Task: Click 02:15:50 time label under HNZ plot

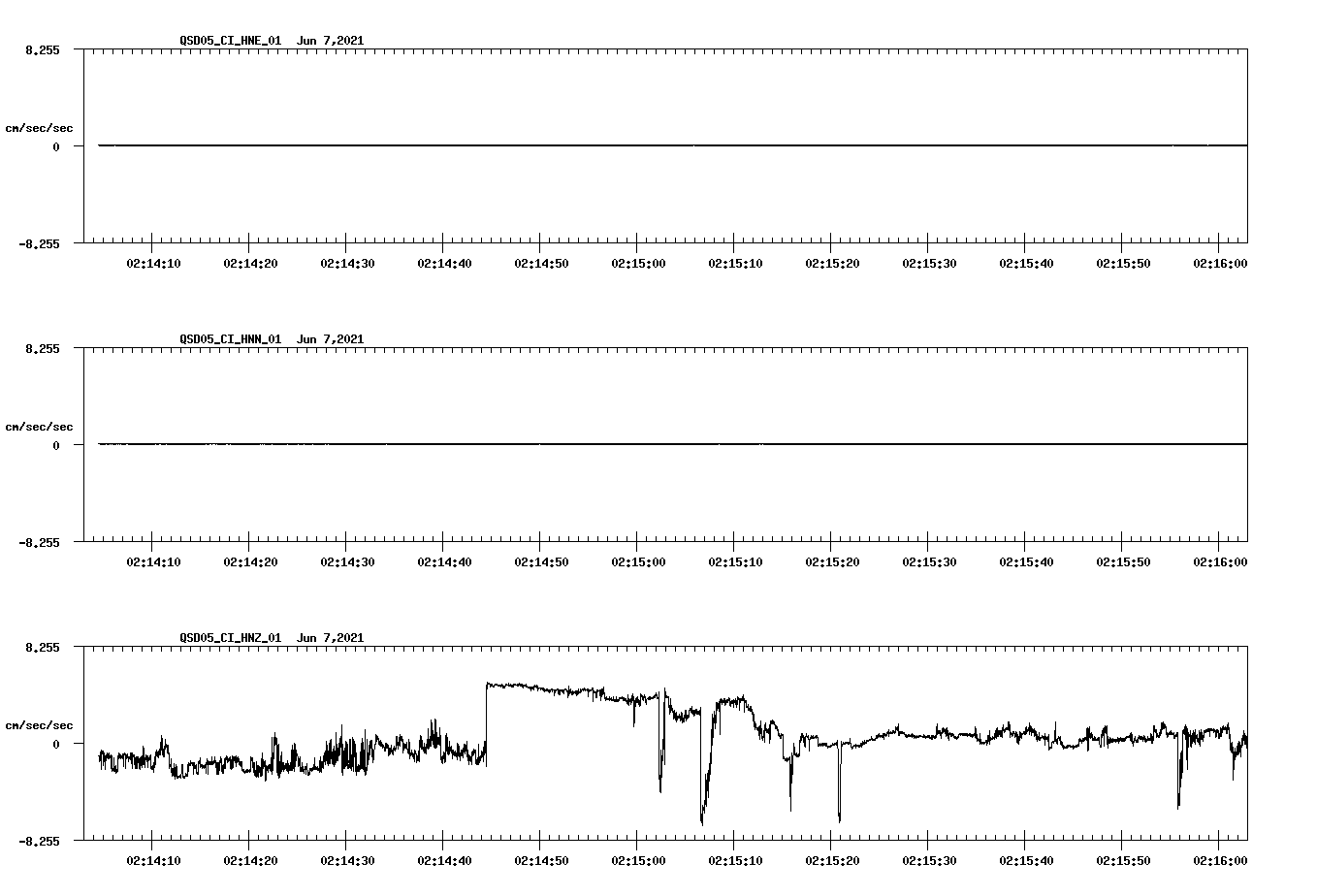Action: pos(1123,861)
